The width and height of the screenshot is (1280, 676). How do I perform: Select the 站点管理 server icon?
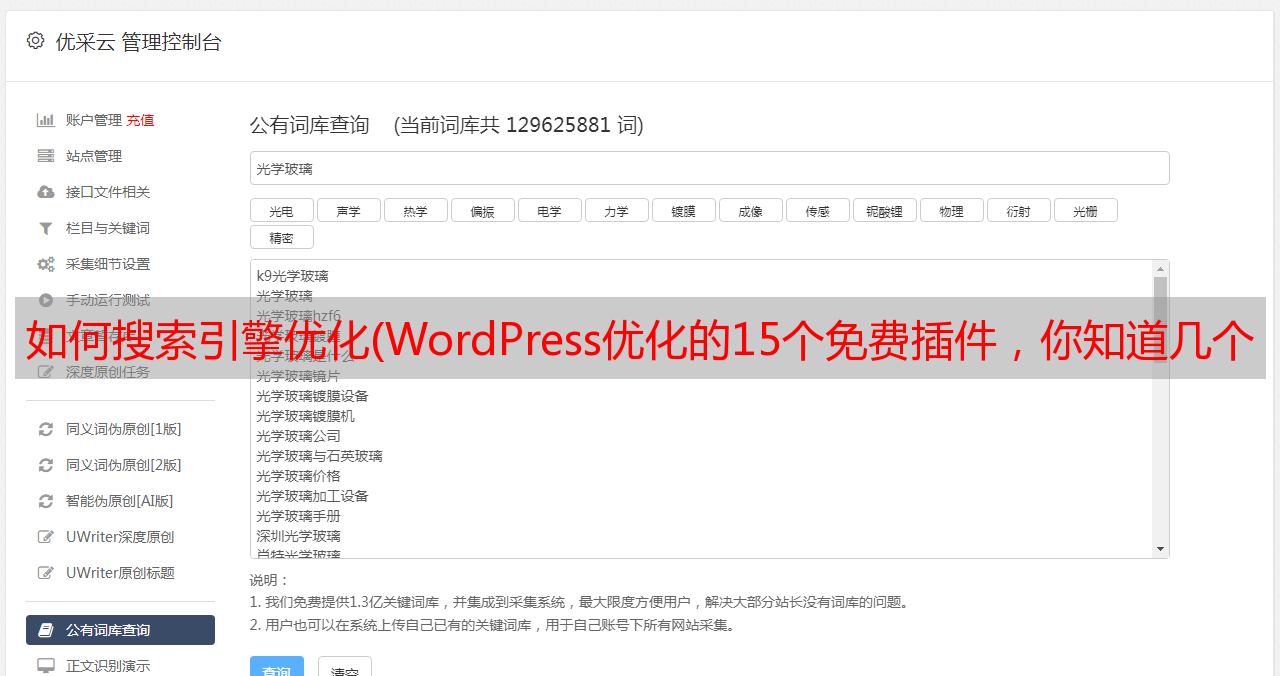pos(45,156)
